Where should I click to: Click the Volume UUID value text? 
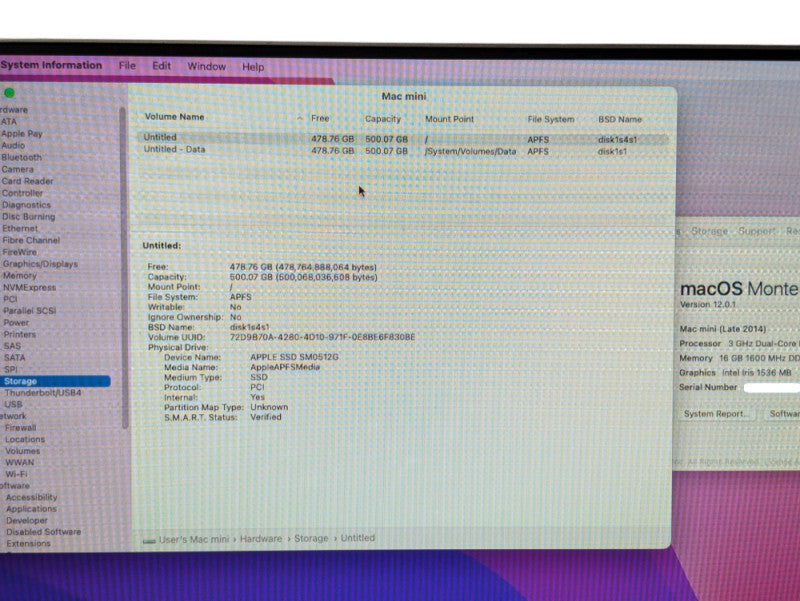[x=322, y=337]
